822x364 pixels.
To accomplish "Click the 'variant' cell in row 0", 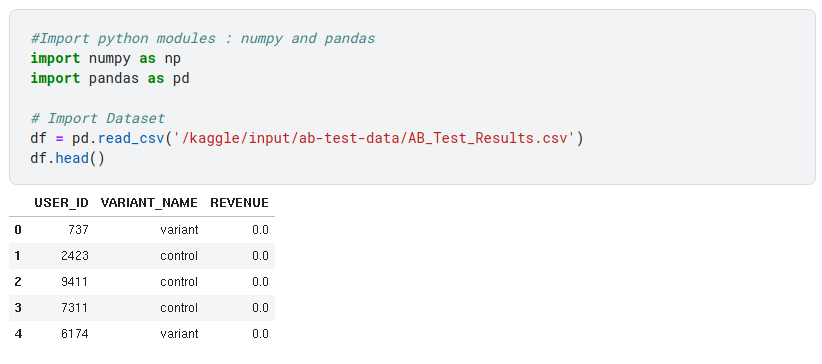I will point(179,230).
